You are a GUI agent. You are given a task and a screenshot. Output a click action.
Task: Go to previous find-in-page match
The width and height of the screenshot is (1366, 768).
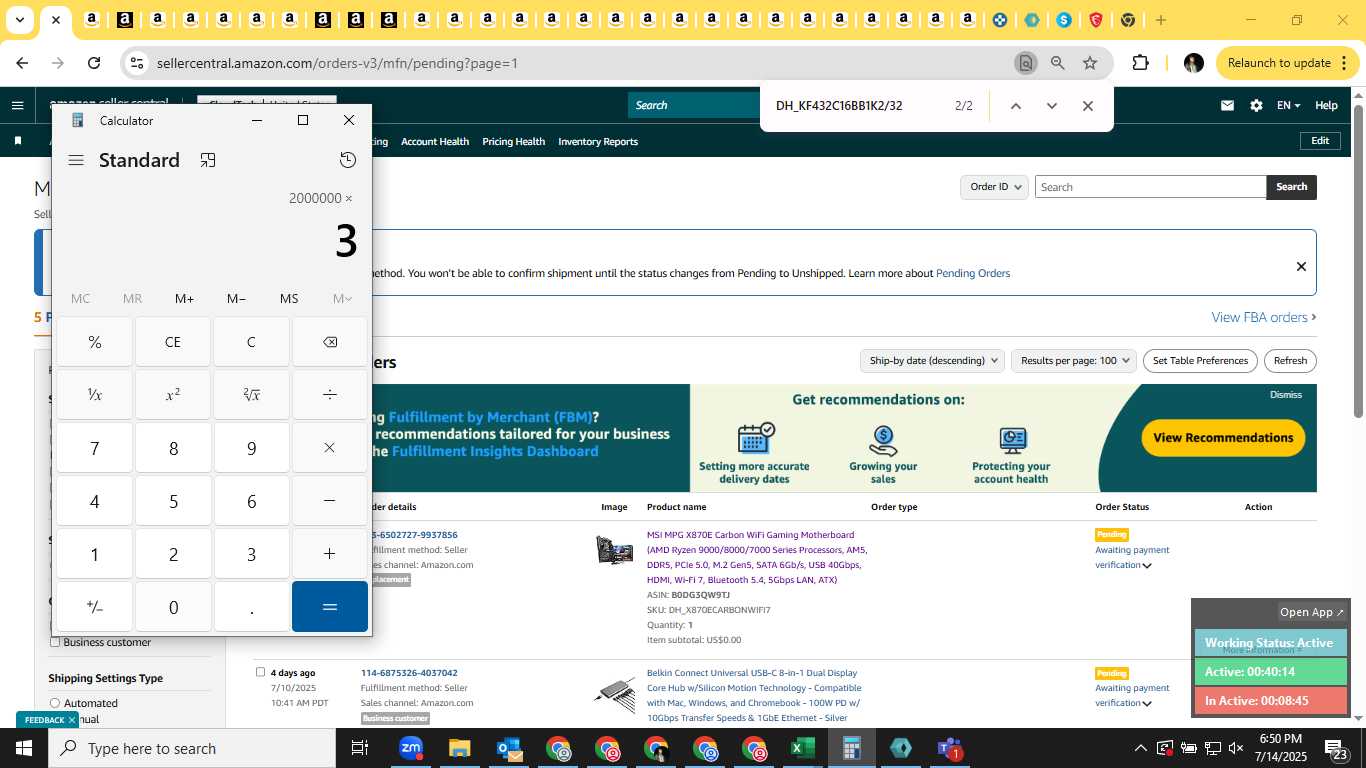1015,106
